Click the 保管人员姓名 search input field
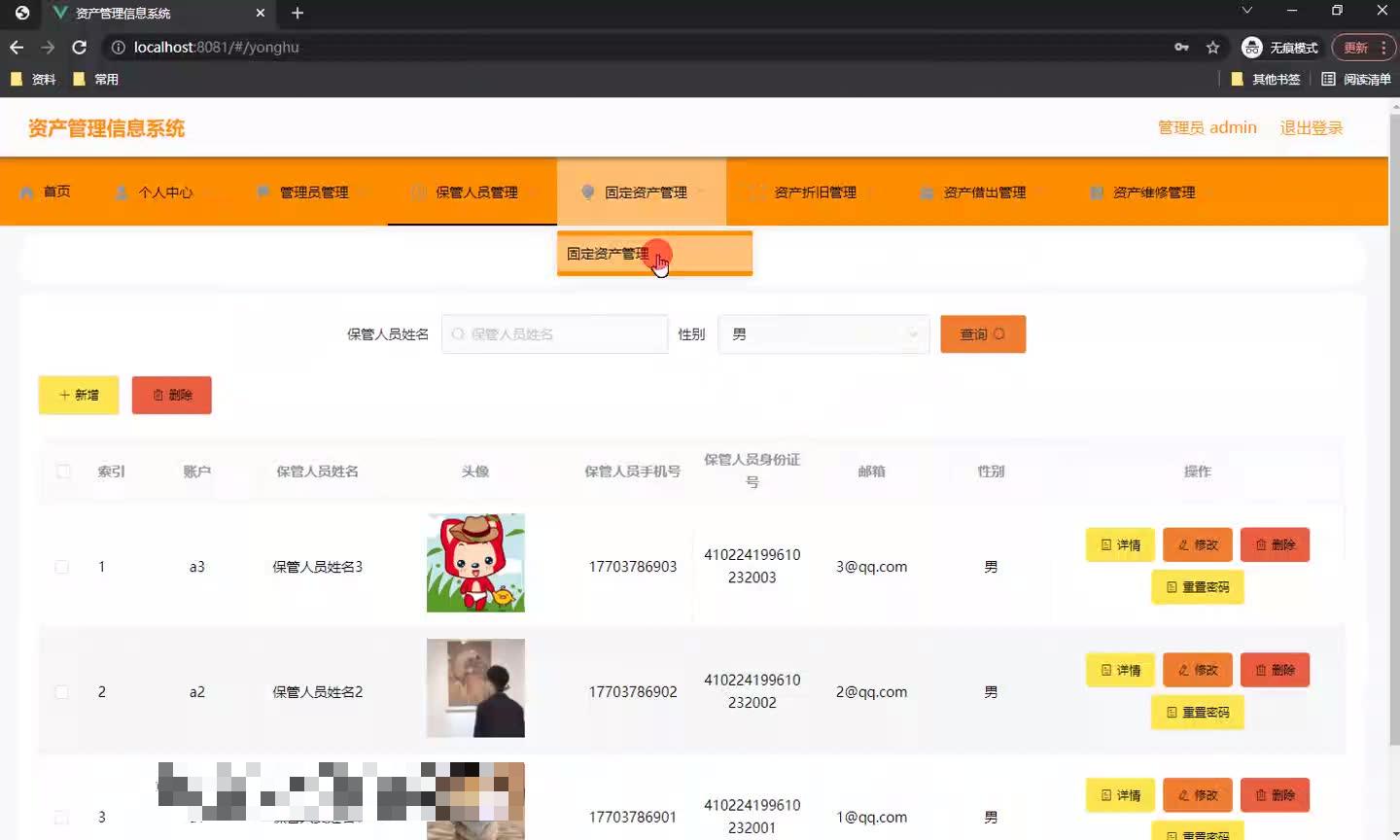This screenshot has height=840, width=1400. (x=554, y=333)
